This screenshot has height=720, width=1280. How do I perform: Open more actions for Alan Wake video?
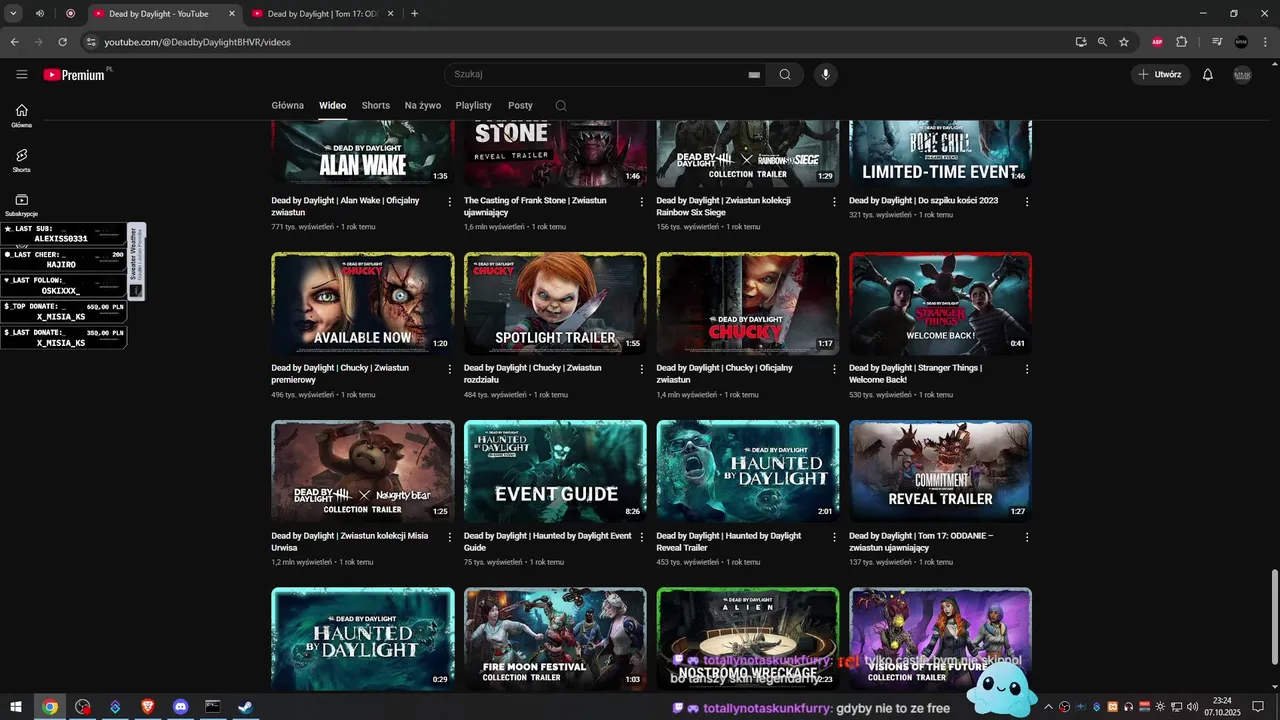(x=449, y=201)
